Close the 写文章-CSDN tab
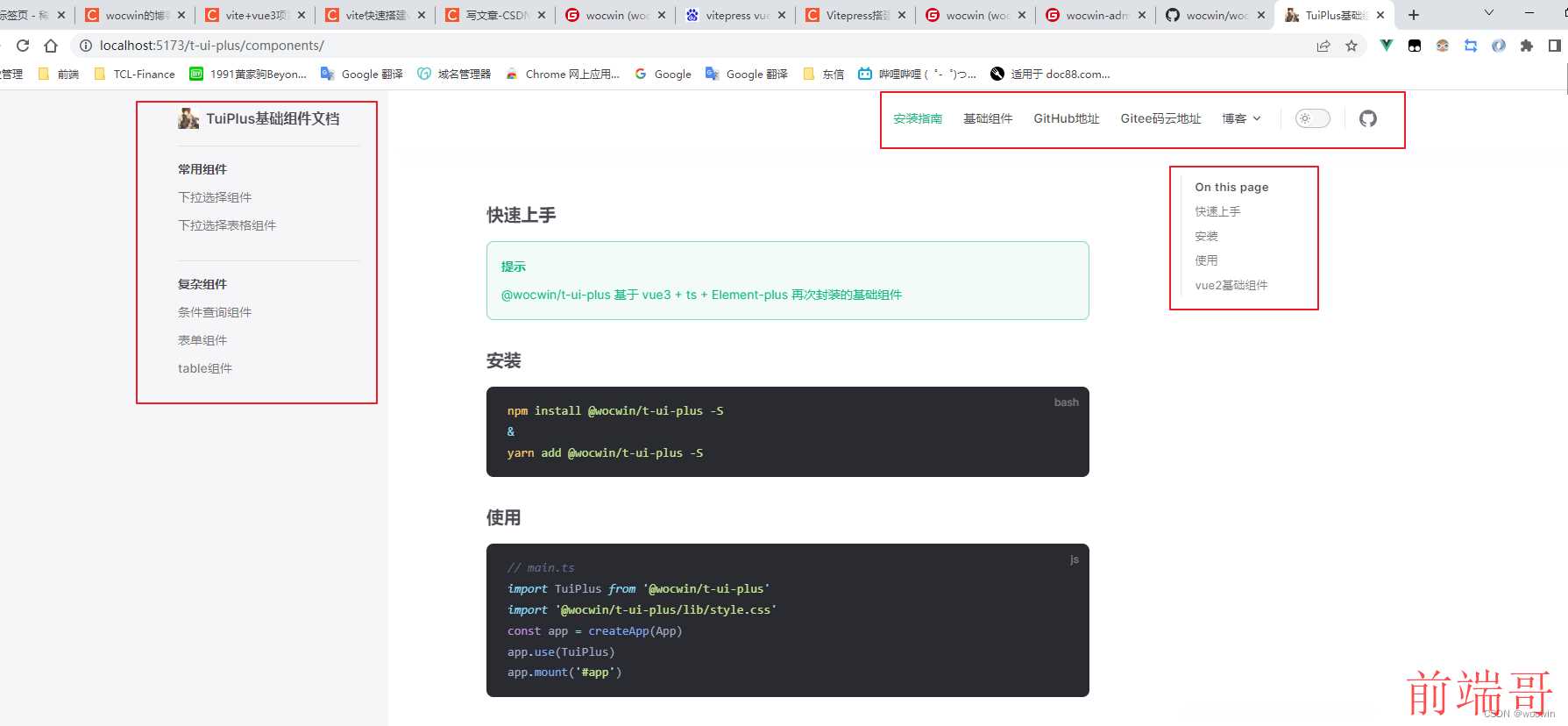The height and width of the screenshot is (726, 1568). 542,15
